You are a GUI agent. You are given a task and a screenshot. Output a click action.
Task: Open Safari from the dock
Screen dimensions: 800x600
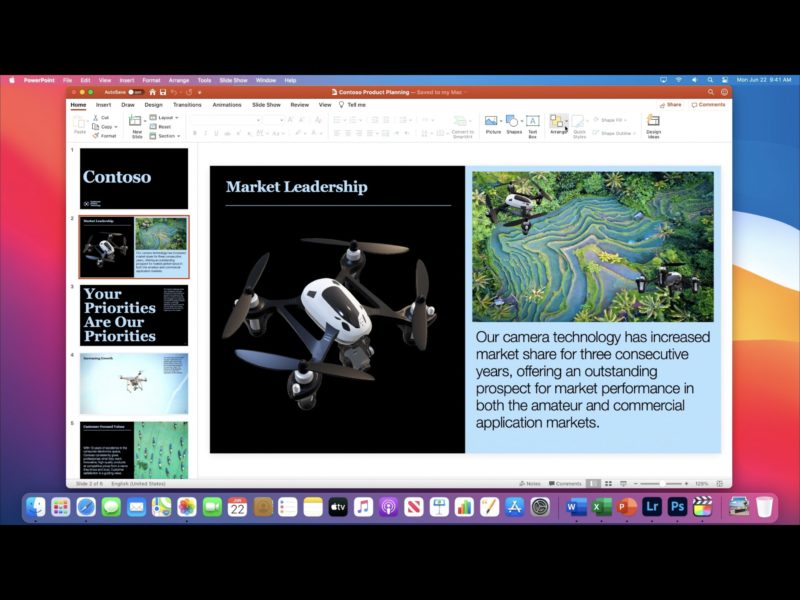pyautogui.click(x=86, y=507)
